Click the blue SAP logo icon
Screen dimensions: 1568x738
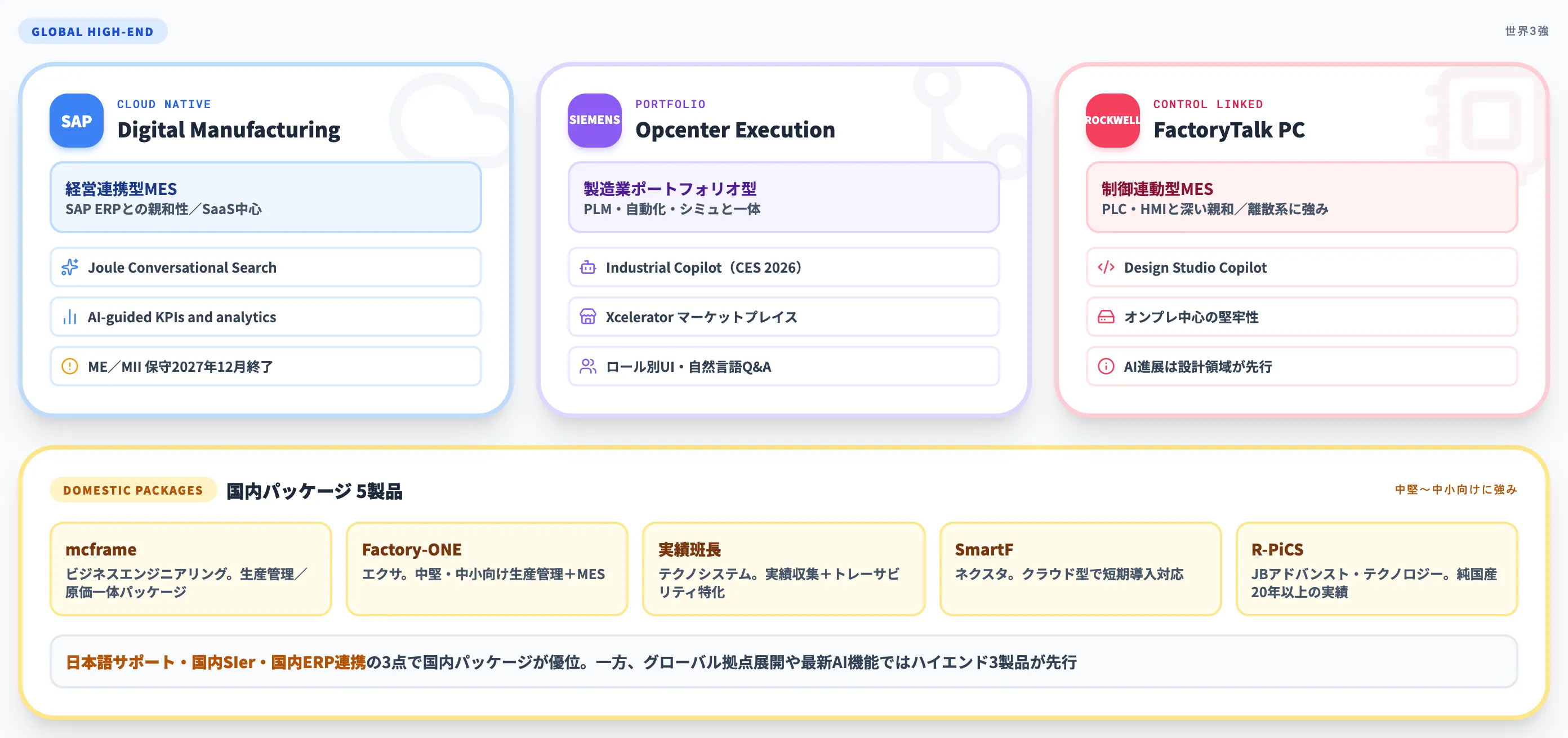click(76, 121)
